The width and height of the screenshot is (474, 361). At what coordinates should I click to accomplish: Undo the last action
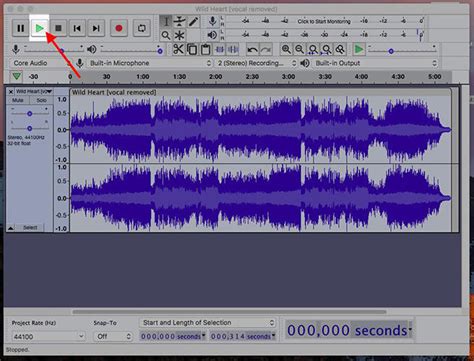(252, 49)
